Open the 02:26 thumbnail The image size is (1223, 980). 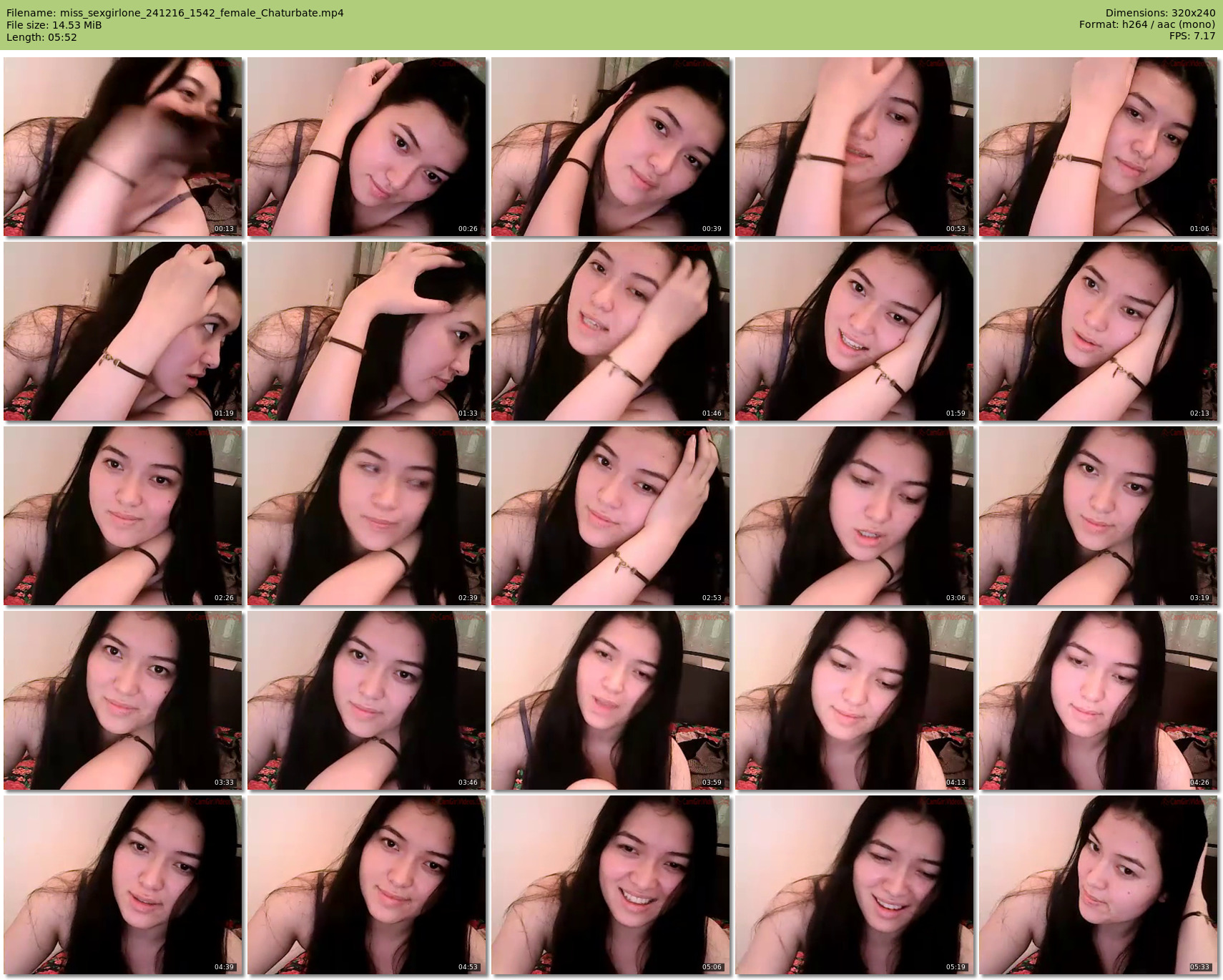(x=123, y=516)
